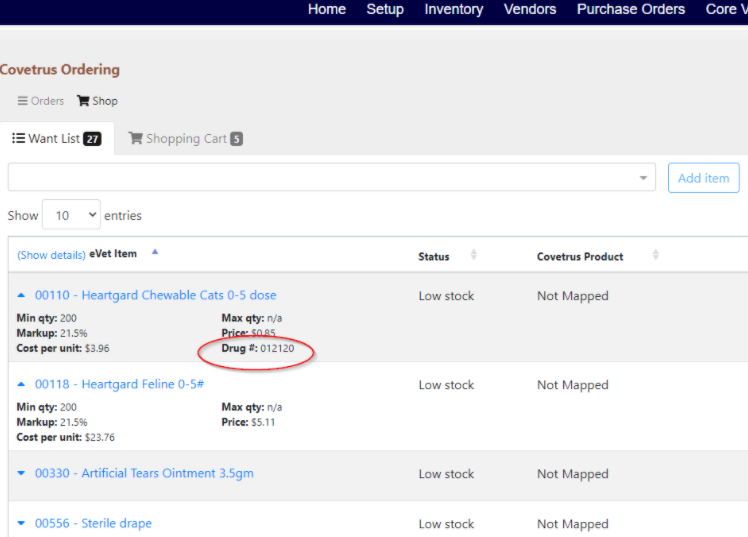Screen dimensions: 748x537
Task: Open 00330 Artificial Tears Ointment 3.5gm
Action: click(x=144, y=473)
